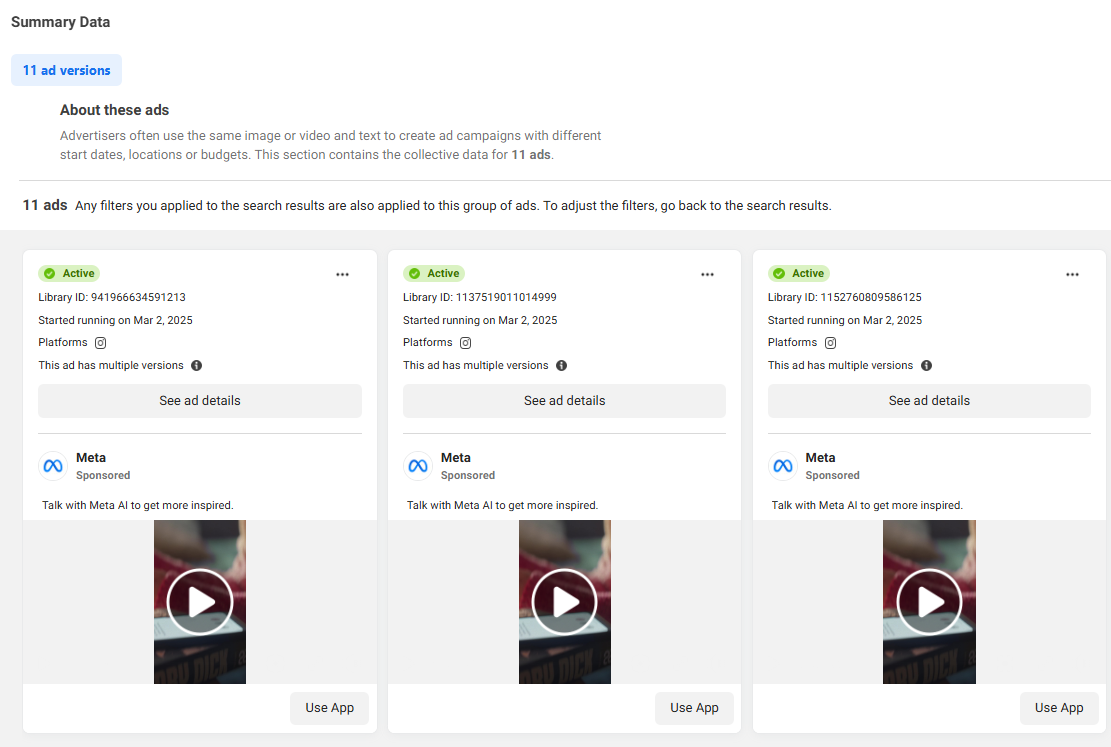Click Talk with Meta AI text on ad 1152760809586125
This screenshot has height=747, width=1111.
[867, 505]
